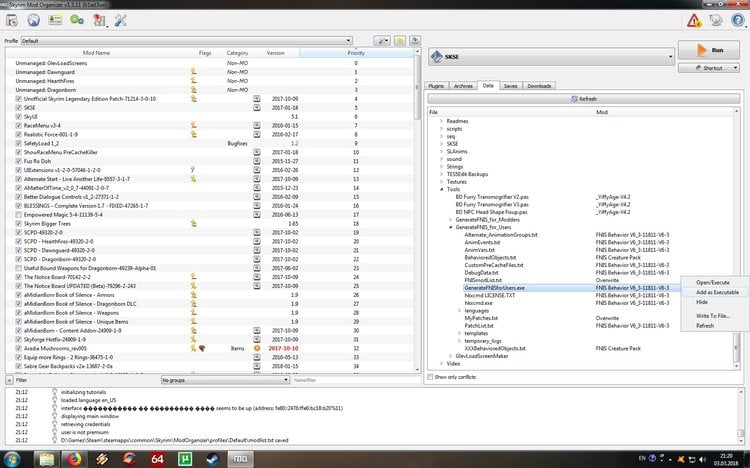Toggle the SkyUI mod checkbox
Screen dimensions: 750x468
(x=18, y=117)
